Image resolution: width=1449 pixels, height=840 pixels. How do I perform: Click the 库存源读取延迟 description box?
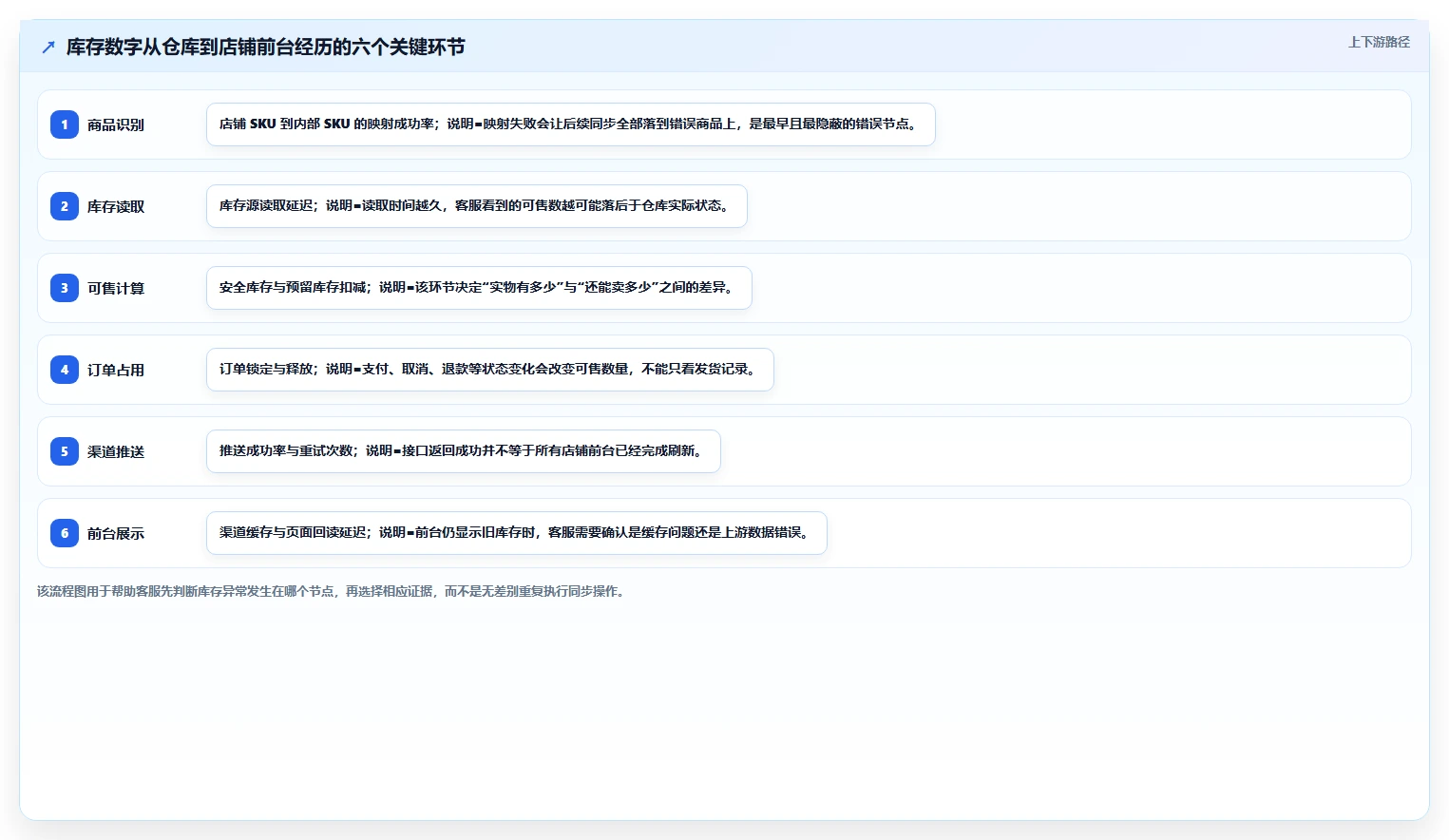[x=477, y=206]
